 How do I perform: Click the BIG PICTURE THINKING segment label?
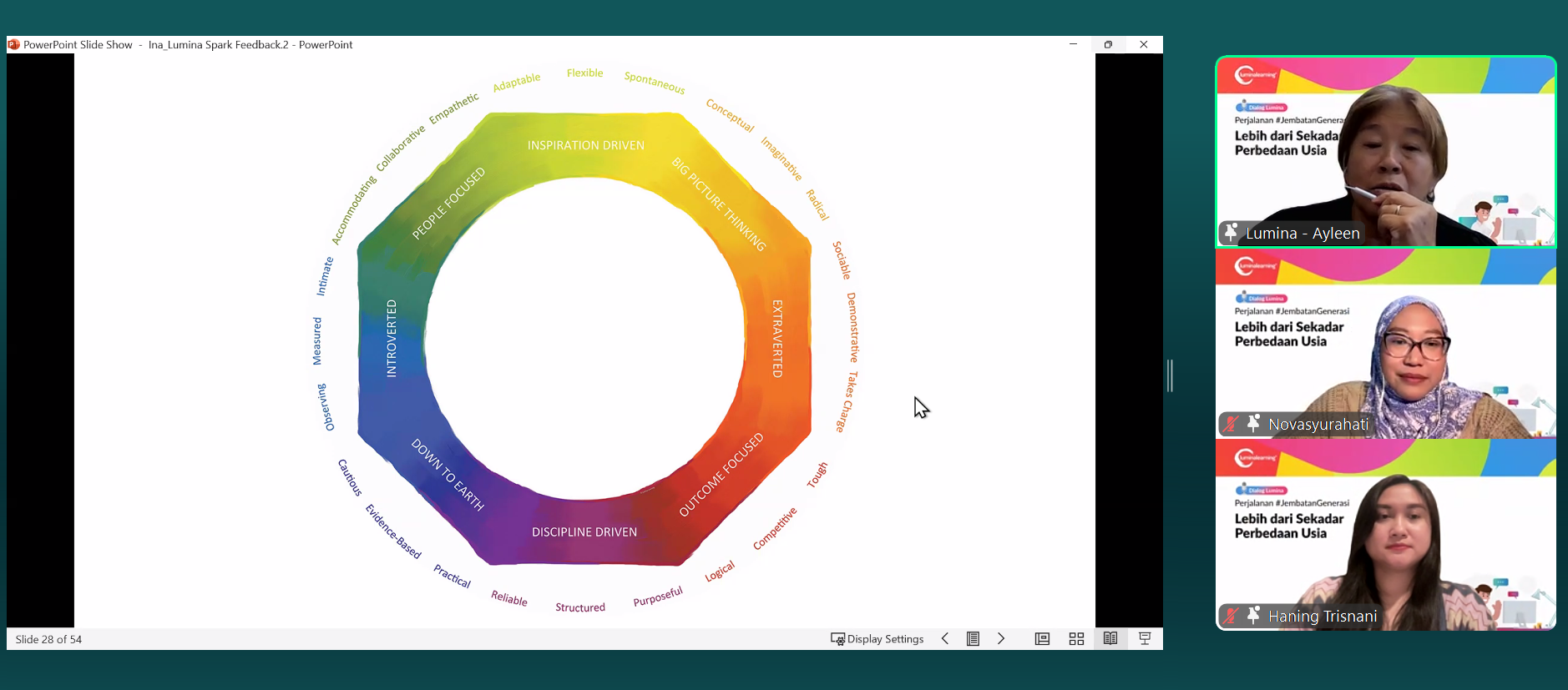click(x=719, y=204)
